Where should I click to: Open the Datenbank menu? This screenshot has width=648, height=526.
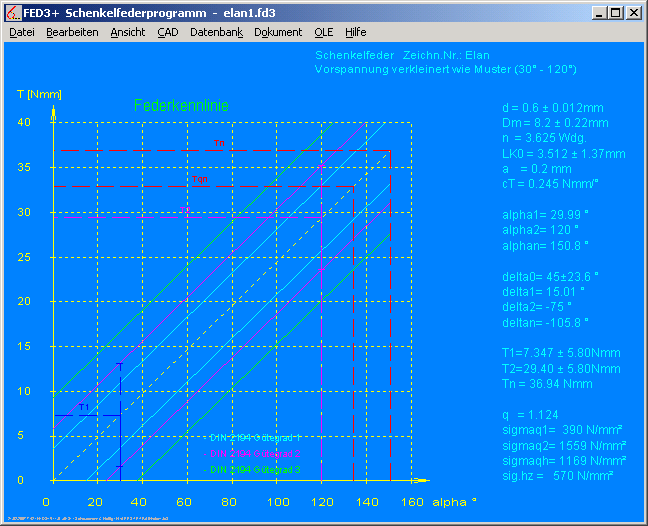(216, 32)
